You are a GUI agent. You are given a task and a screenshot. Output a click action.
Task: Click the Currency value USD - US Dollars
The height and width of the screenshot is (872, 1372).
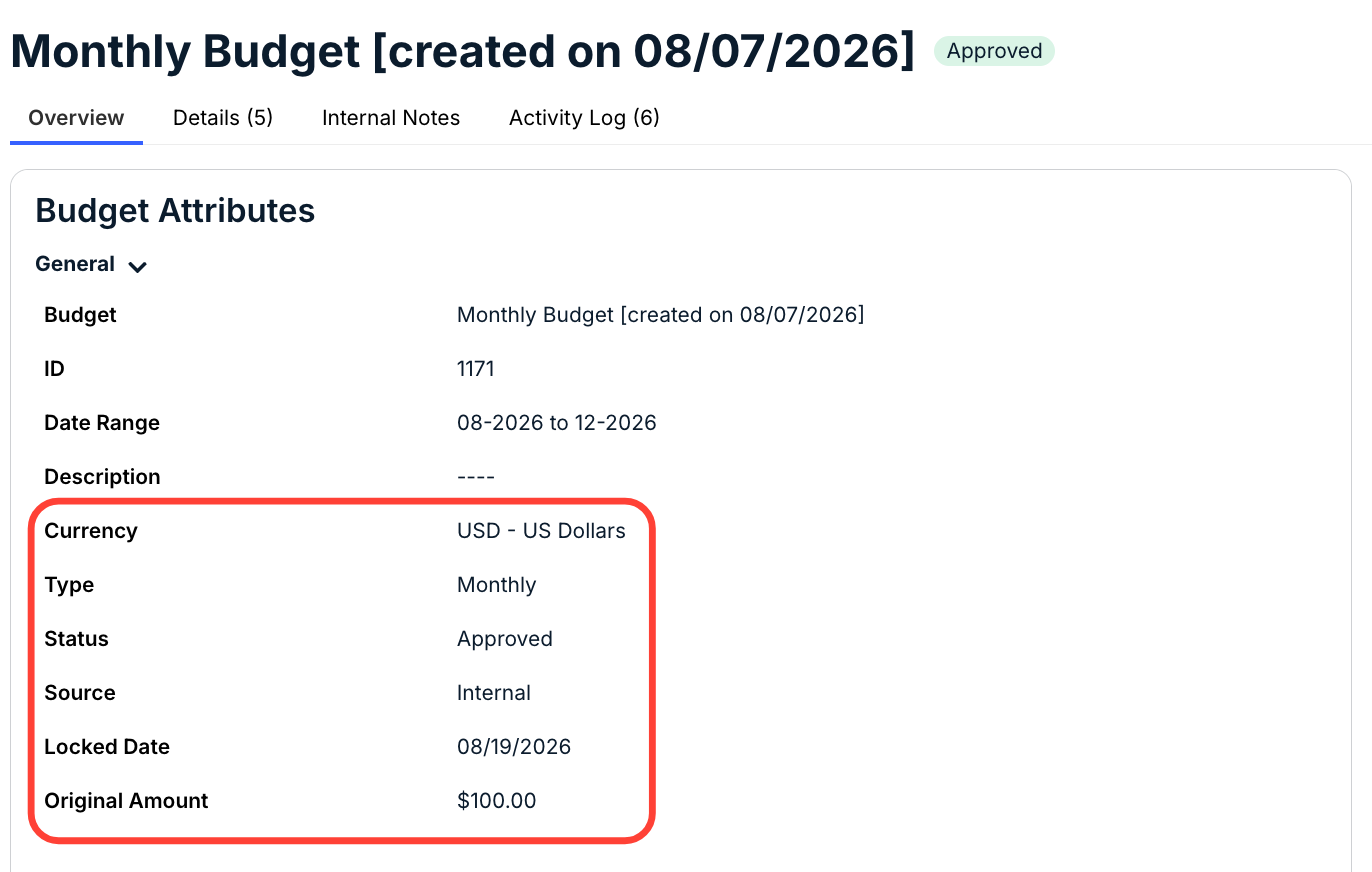[541, 531]
